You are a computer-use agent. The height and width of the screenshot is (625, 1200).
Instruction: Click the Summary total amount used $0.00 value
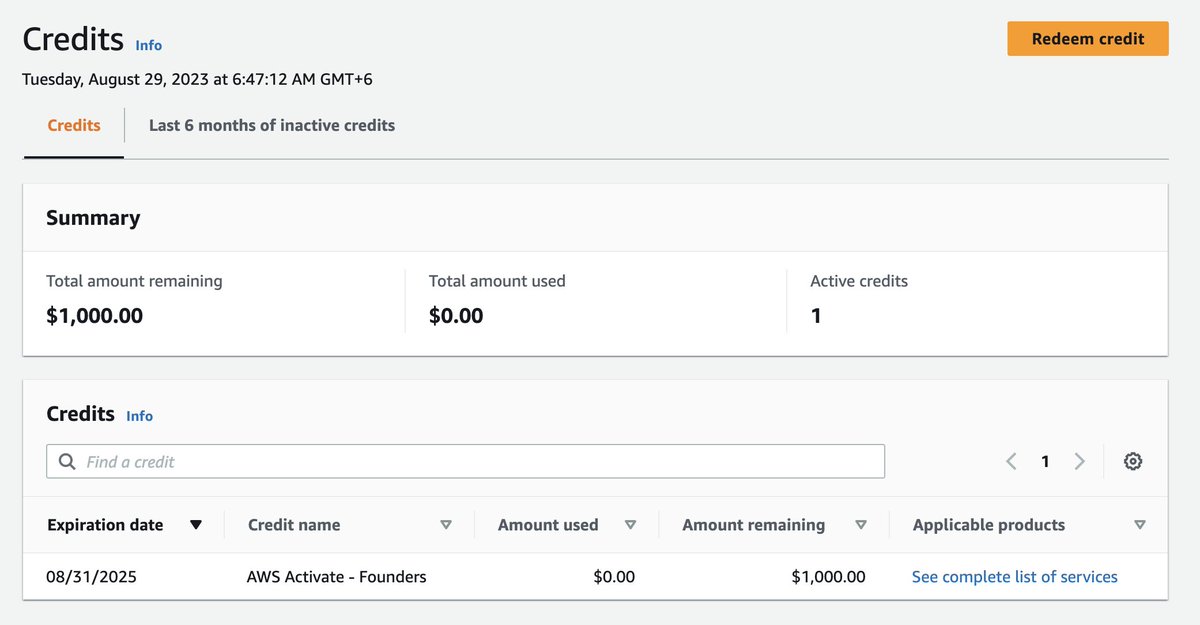pos(456,316)
